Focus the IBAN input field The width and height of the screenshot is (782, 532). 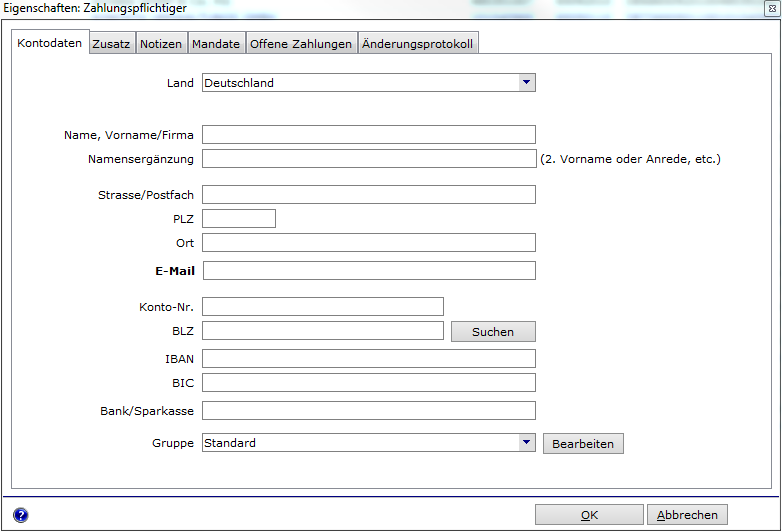369,358
